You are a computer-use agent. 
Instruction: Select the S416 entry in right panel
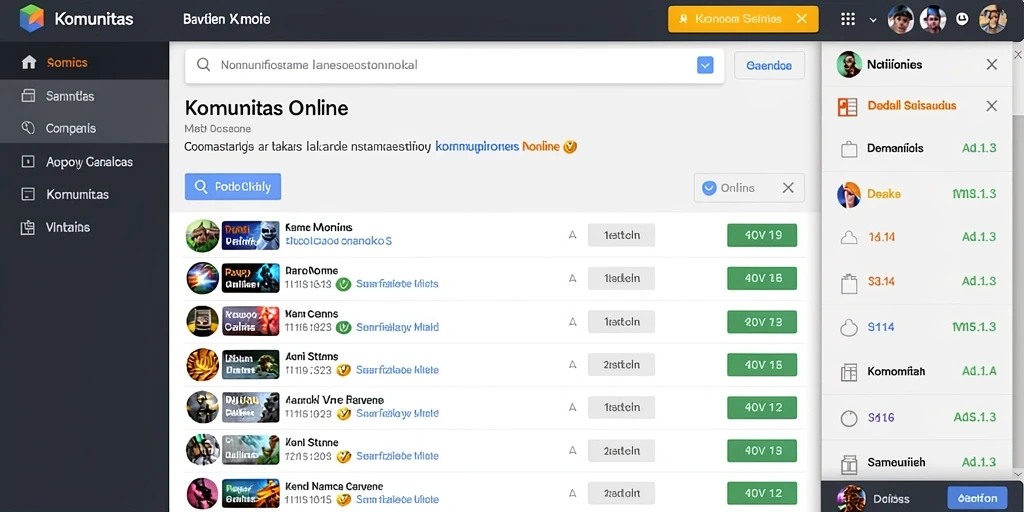(917, 417)
